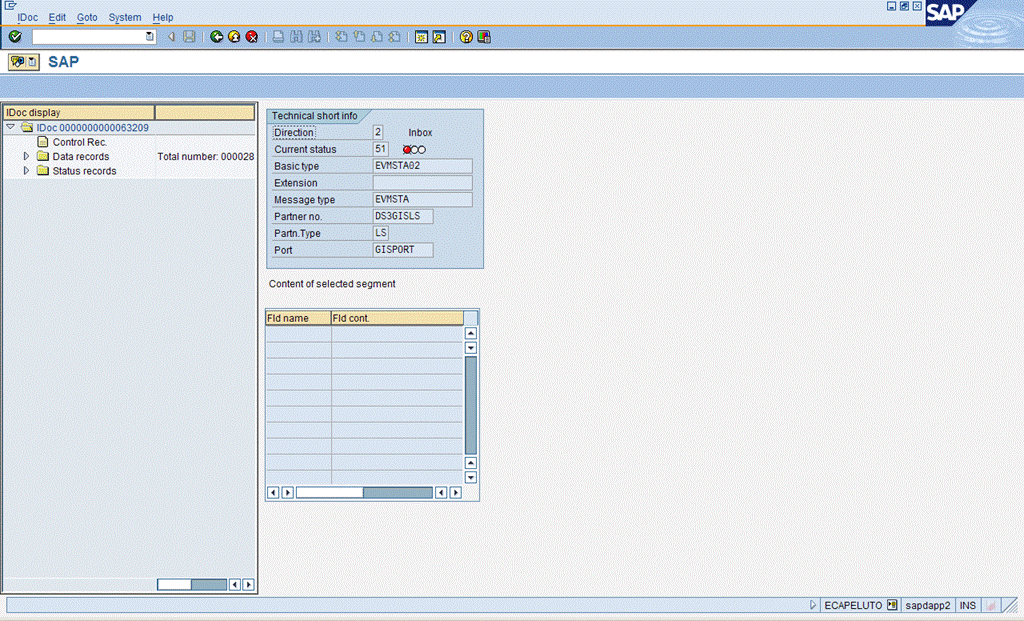Click the yellow Exit arrow icon
This screenshot has height=621, width=1024.
point(234,37)
